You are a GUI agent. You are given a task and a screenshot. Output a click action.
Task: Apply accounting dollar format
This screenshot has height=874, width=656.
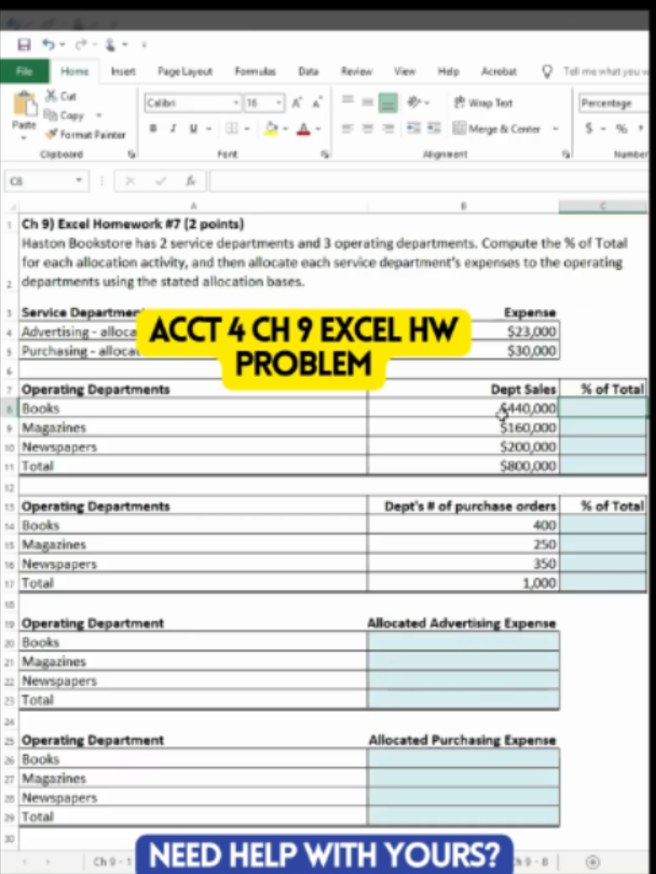[x=589, y=129]
